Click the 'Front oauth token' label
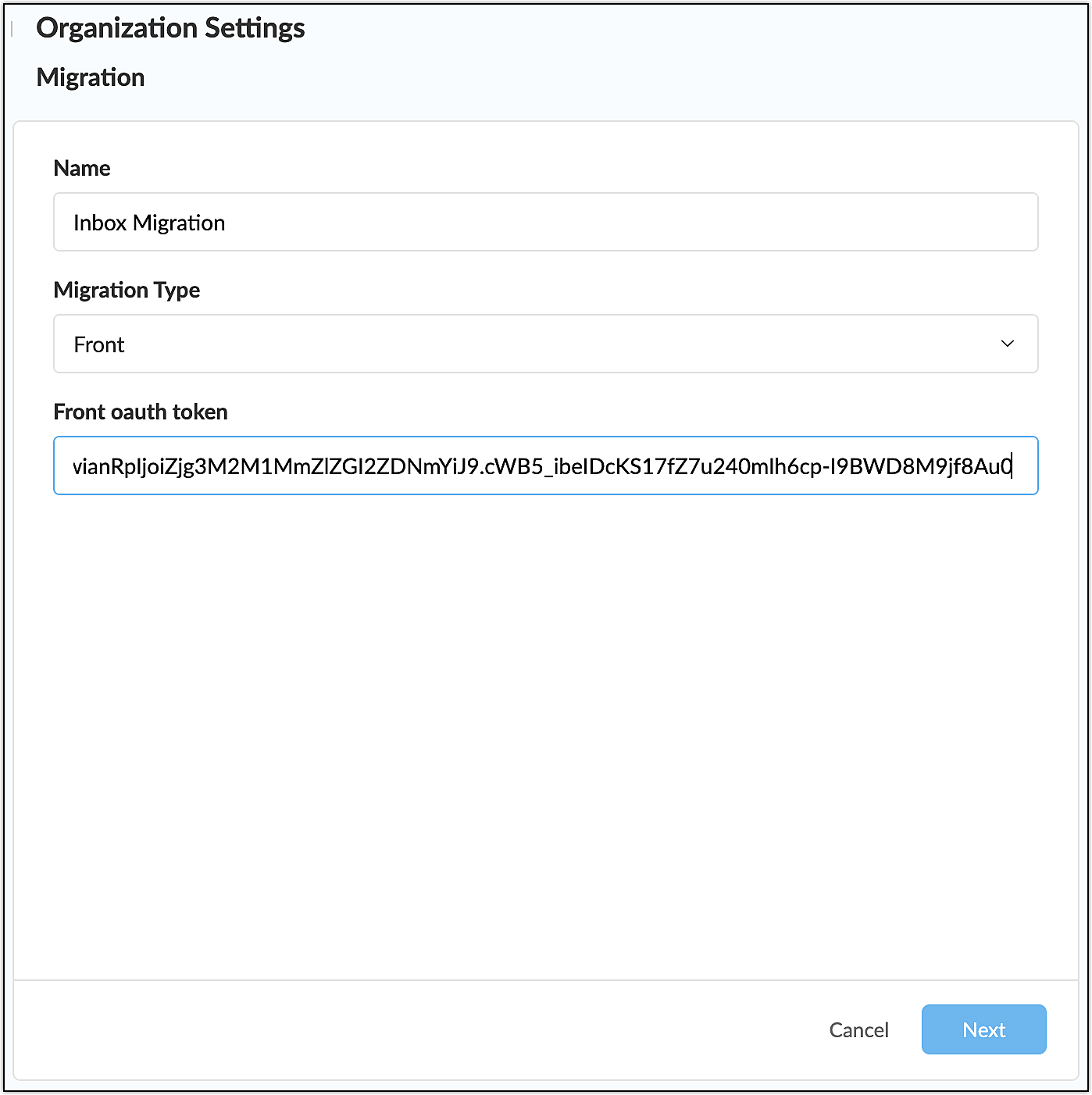Image resolution: width=1092 pixels, height=1095 pixels. coord(141,412)
